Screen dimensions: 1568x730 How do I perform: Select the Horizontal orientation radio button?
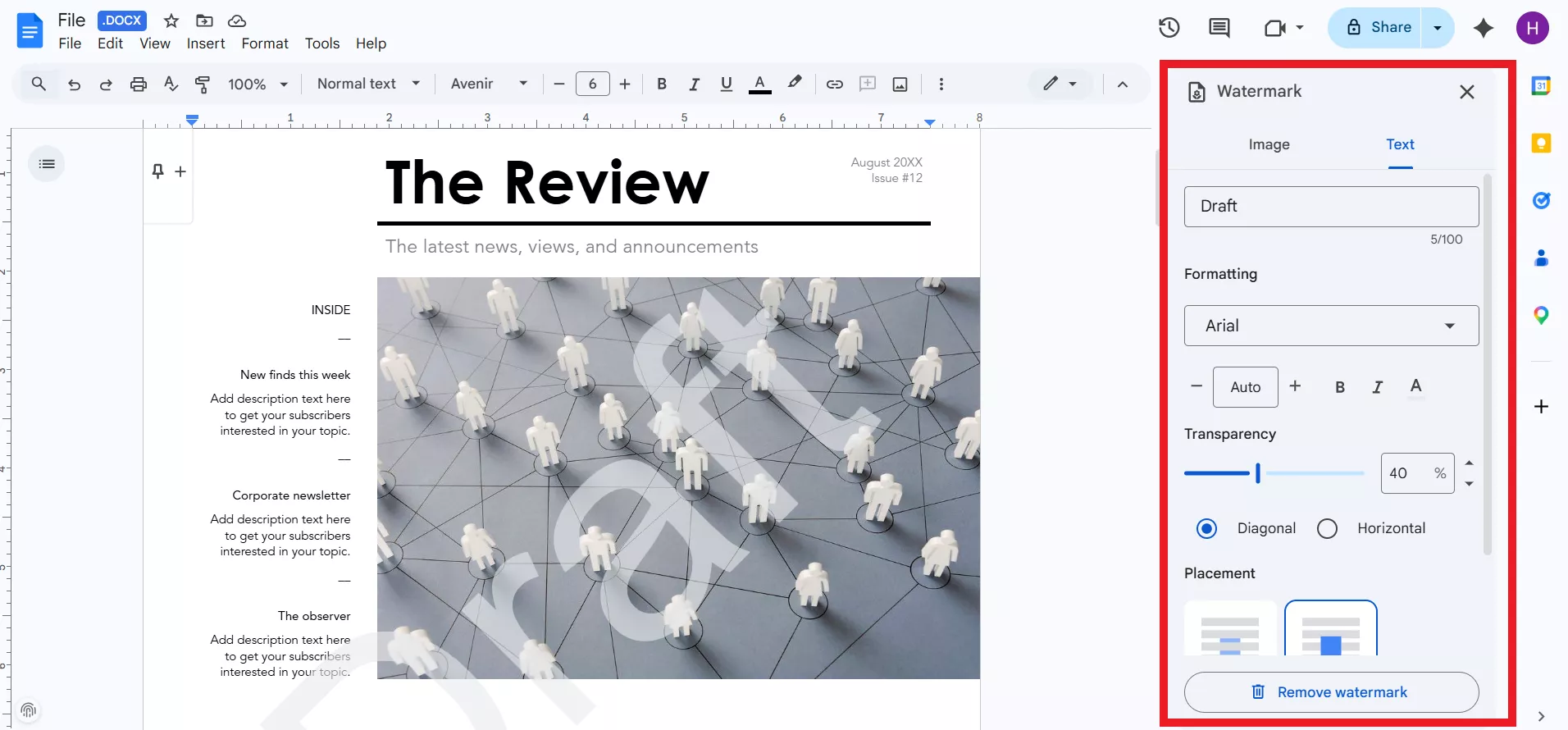point(1327,529)
